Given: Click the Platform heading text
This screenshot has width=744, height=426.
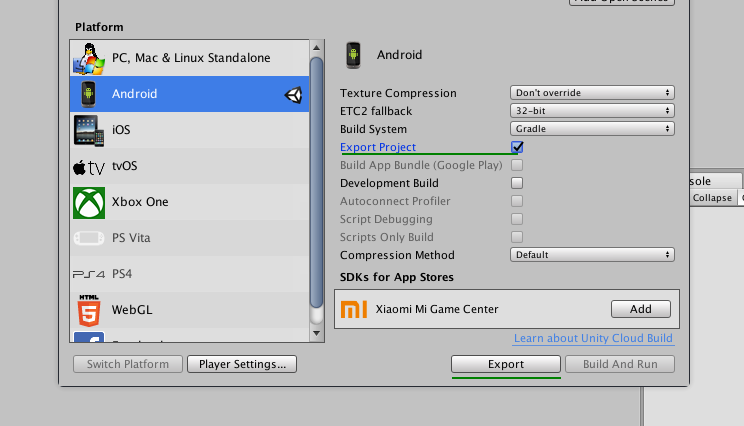Looking at the screenshot, I should tap(99, 27).
